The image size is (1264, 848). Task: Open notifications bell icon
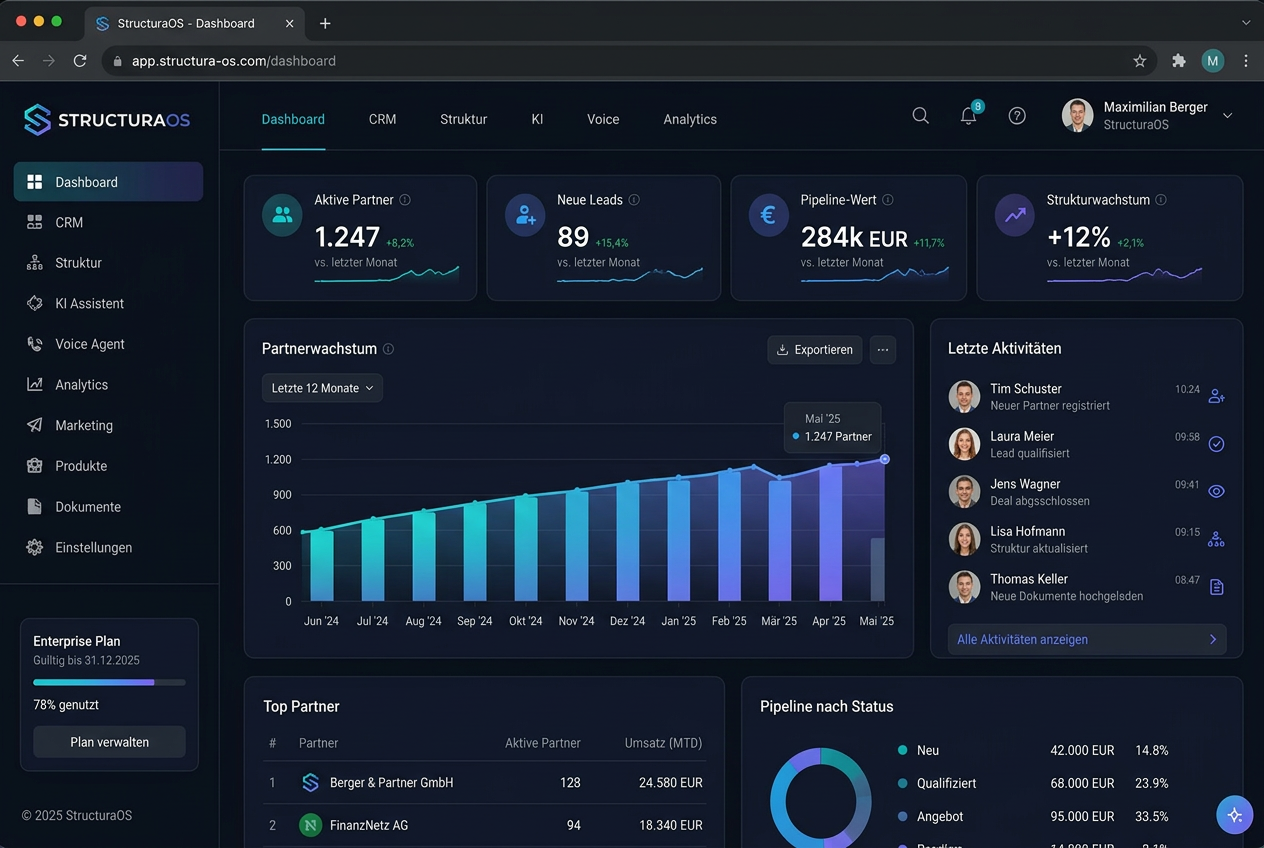click(x=968, y=116)
